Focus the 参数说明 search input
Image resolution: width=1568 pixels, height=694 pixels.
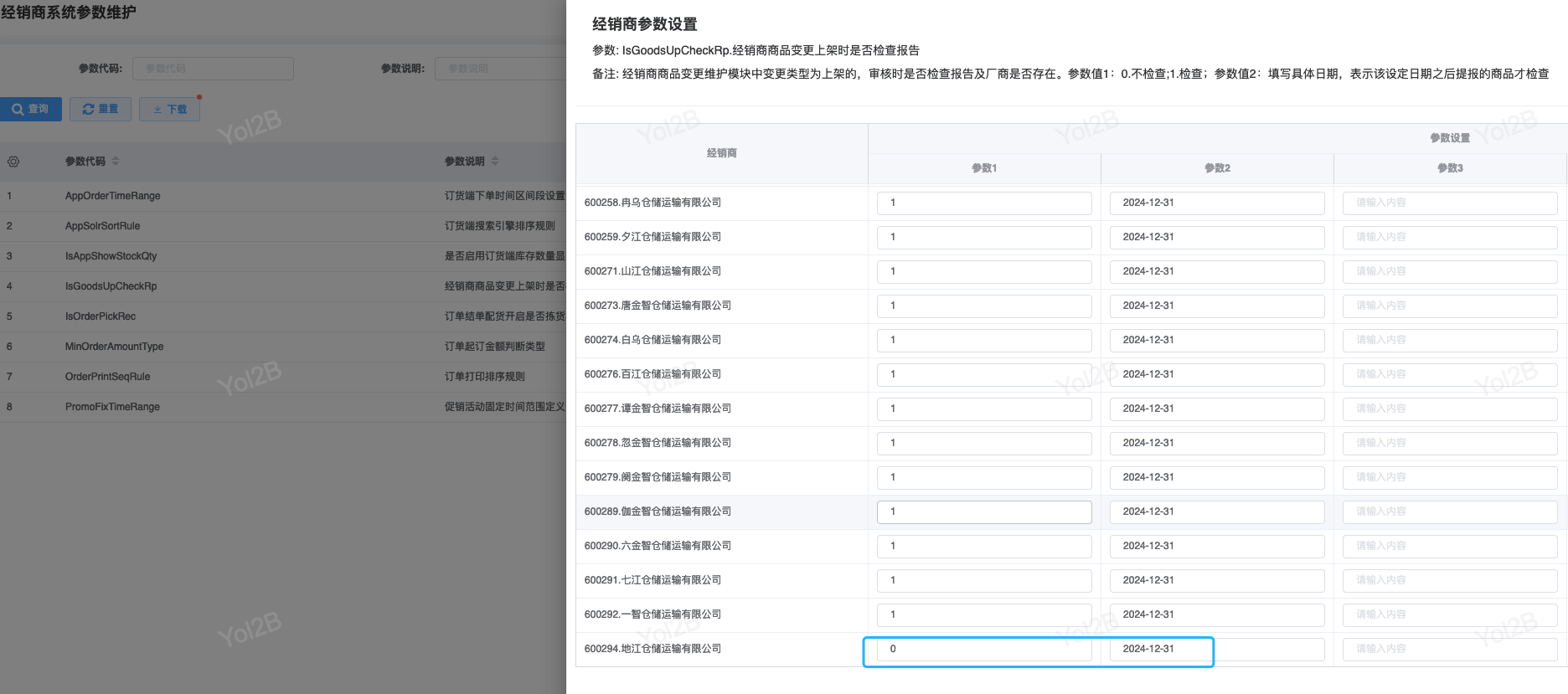[501, 69]
